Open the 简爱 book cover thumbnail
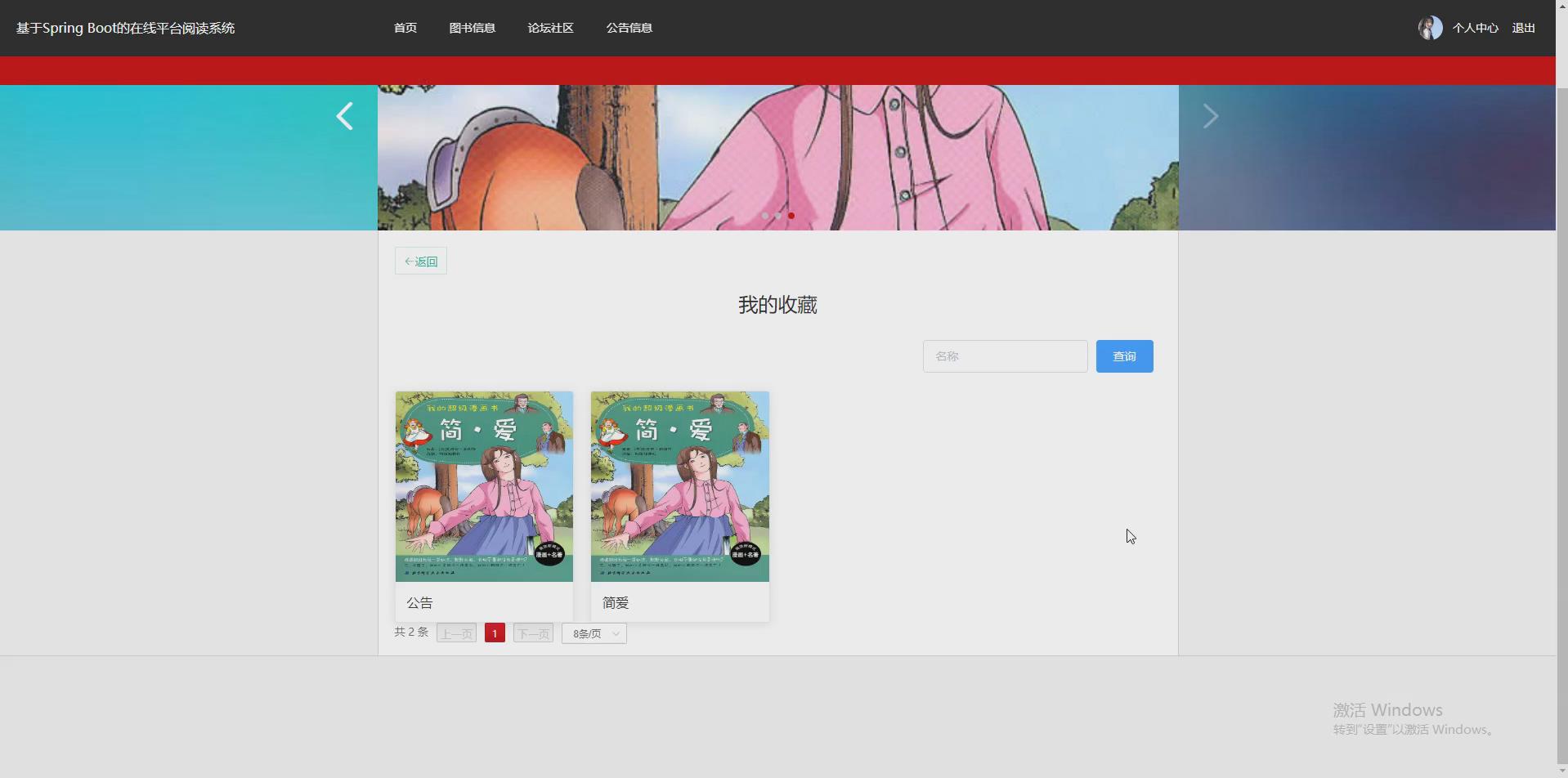Viewport: 1568px width, 778px height. coord(680,486)
